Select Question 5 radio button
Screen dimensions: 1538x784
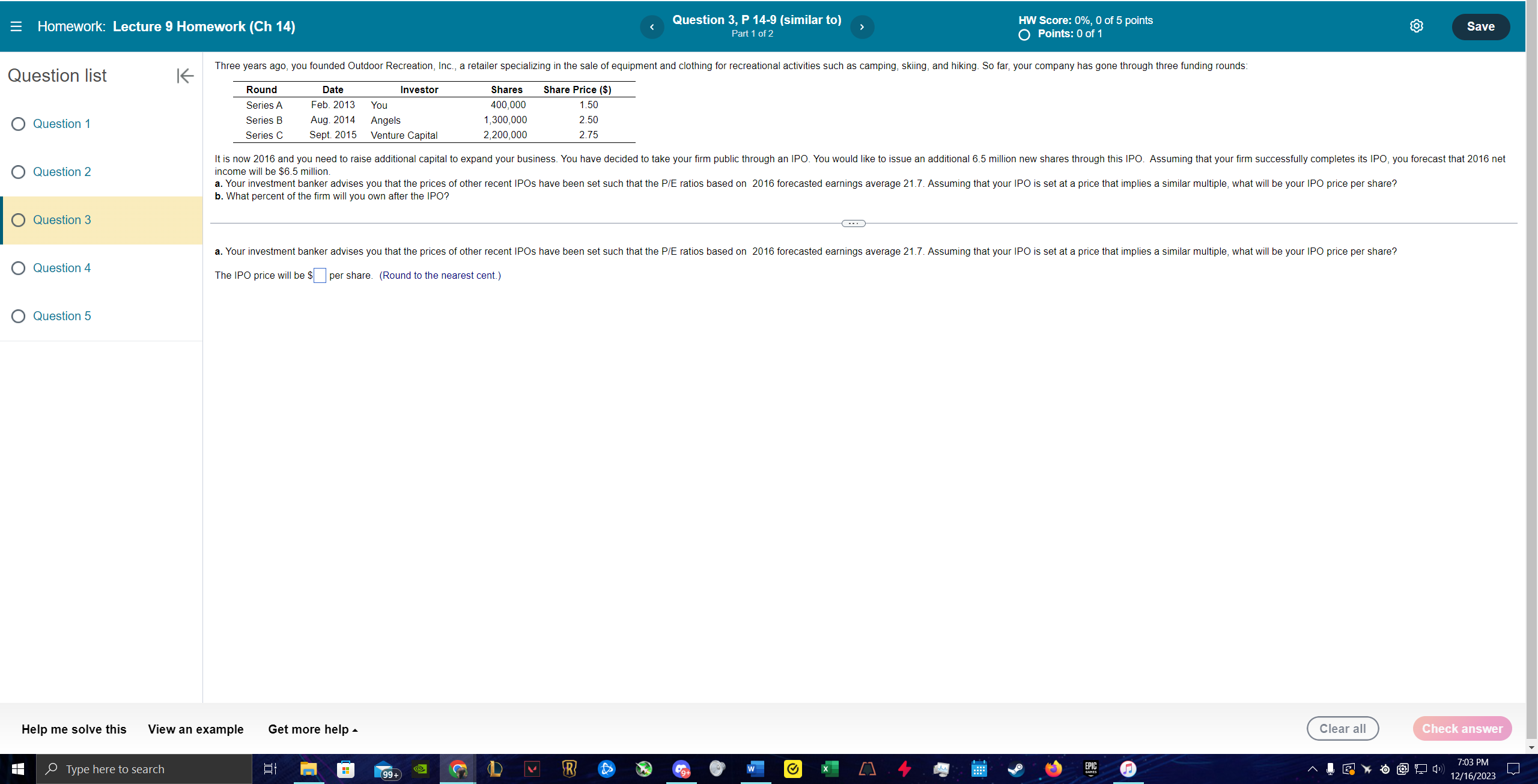18,316
